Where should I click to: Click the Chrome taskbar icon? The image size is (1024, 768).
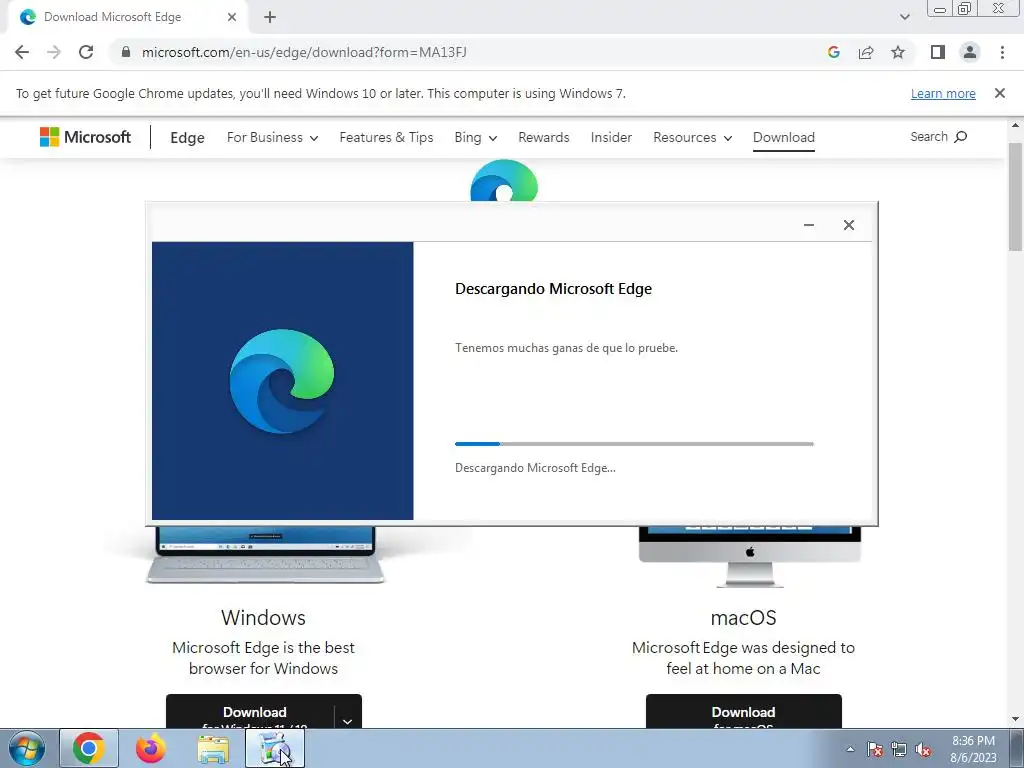click(x=89, y=748)
